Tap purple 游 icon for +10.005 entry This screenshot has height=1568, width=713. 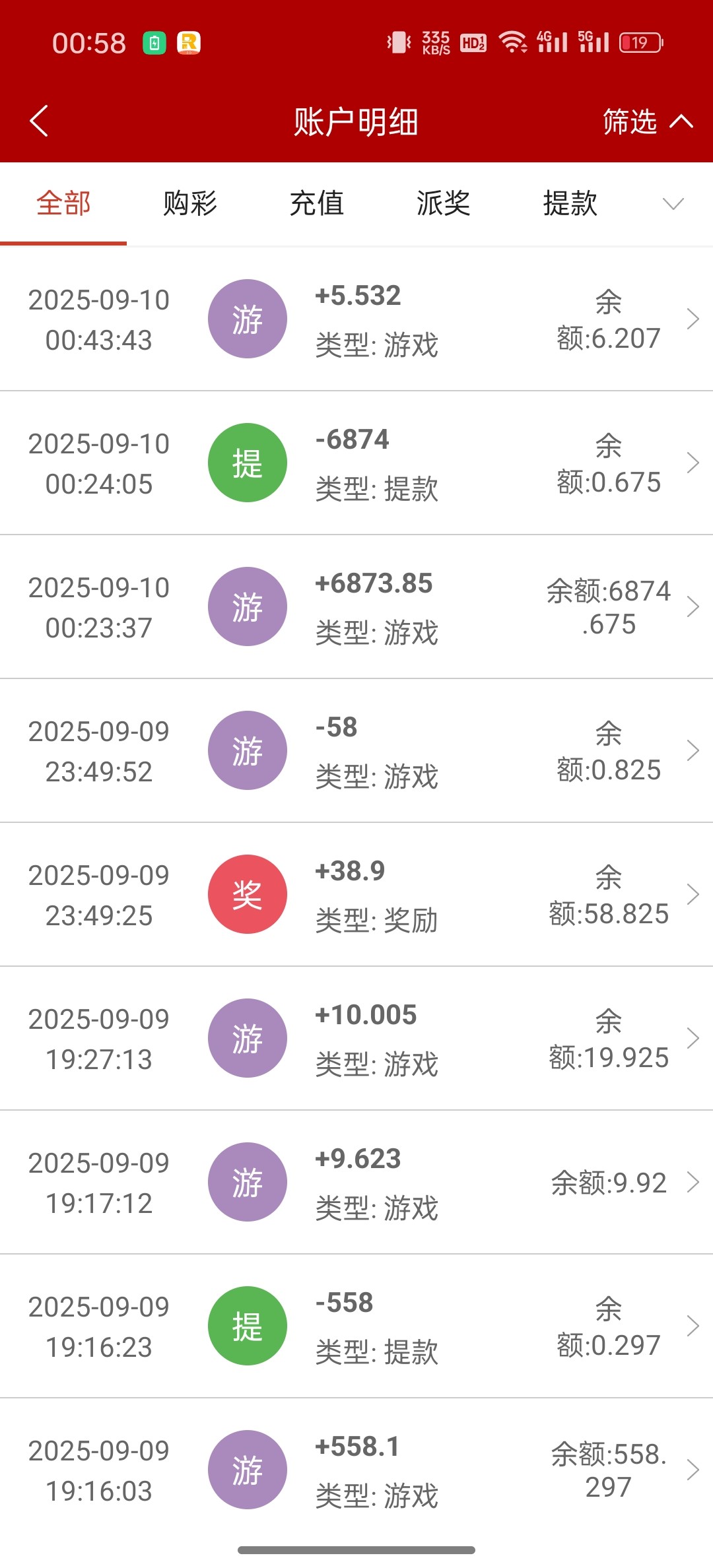pos(248,1038)
